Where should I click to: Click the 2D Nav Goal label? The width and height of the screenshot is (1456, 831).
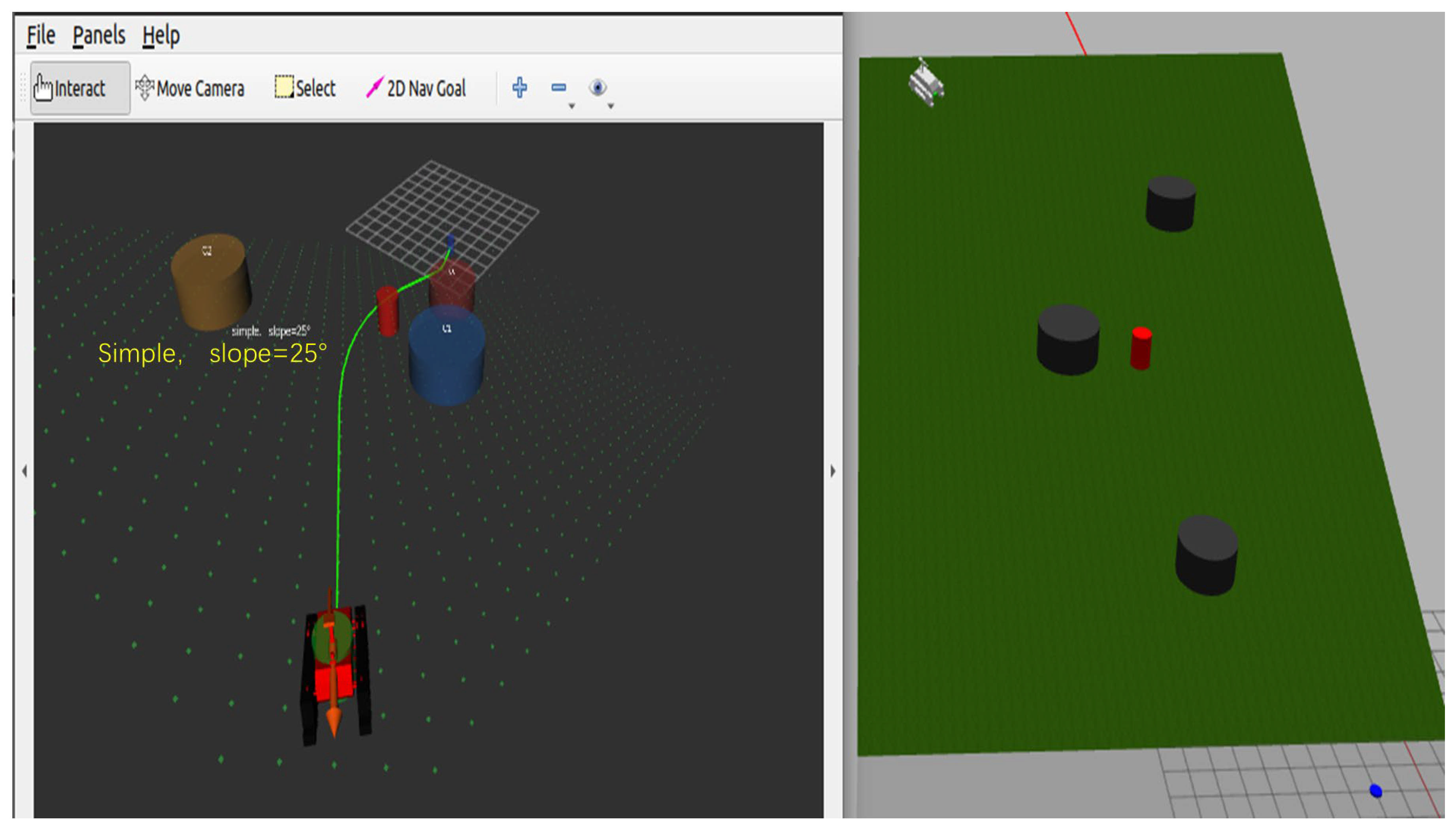pos(426,89)
